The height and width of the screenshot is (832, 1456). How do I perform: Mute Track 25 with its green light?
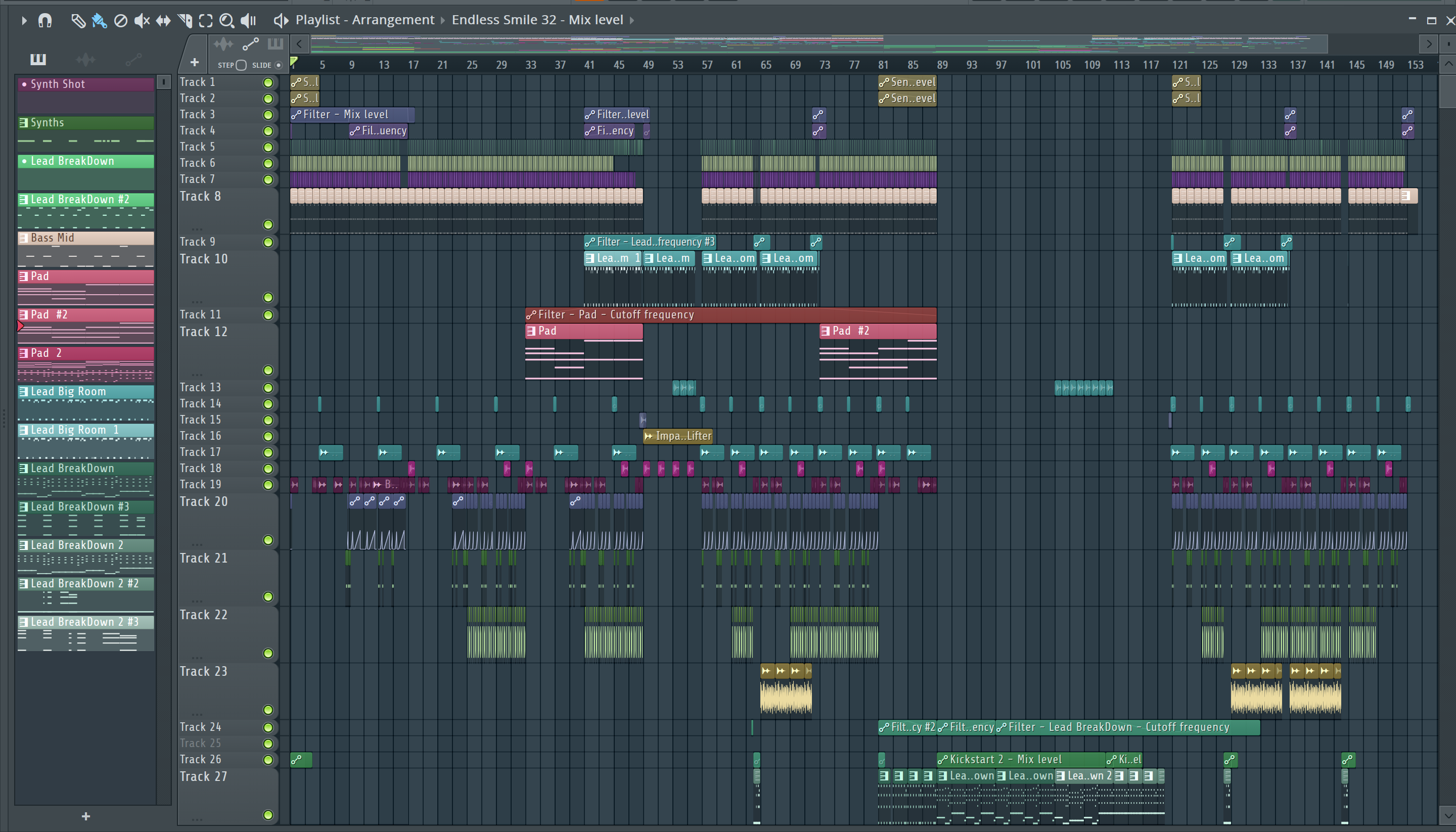tap(267, 744)
